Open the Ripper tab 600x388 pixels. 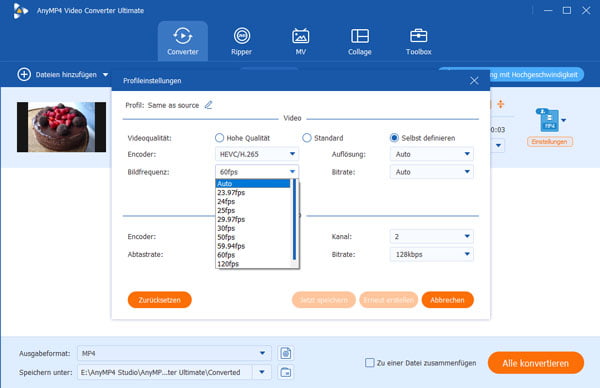(241, 41)
